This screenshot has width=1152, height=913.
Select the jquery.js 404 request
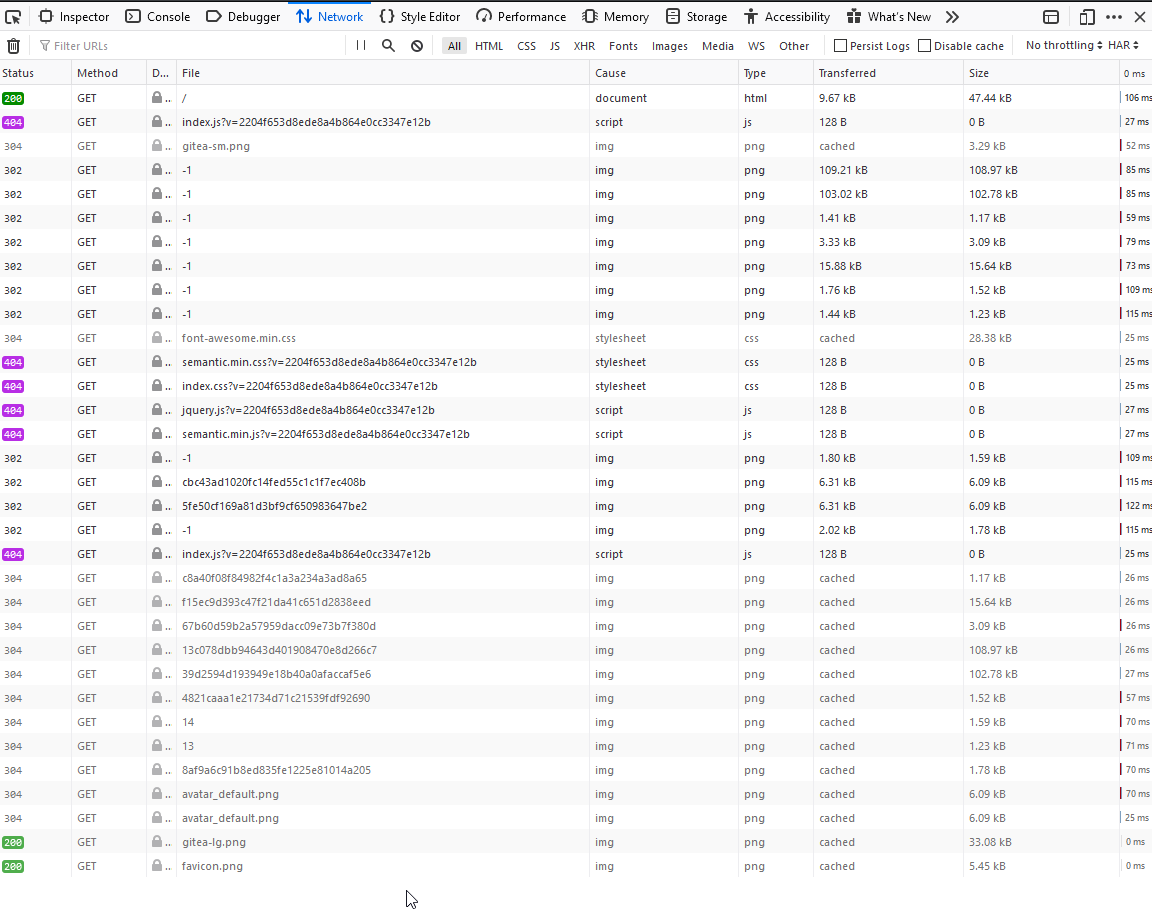tap(576, 409)
